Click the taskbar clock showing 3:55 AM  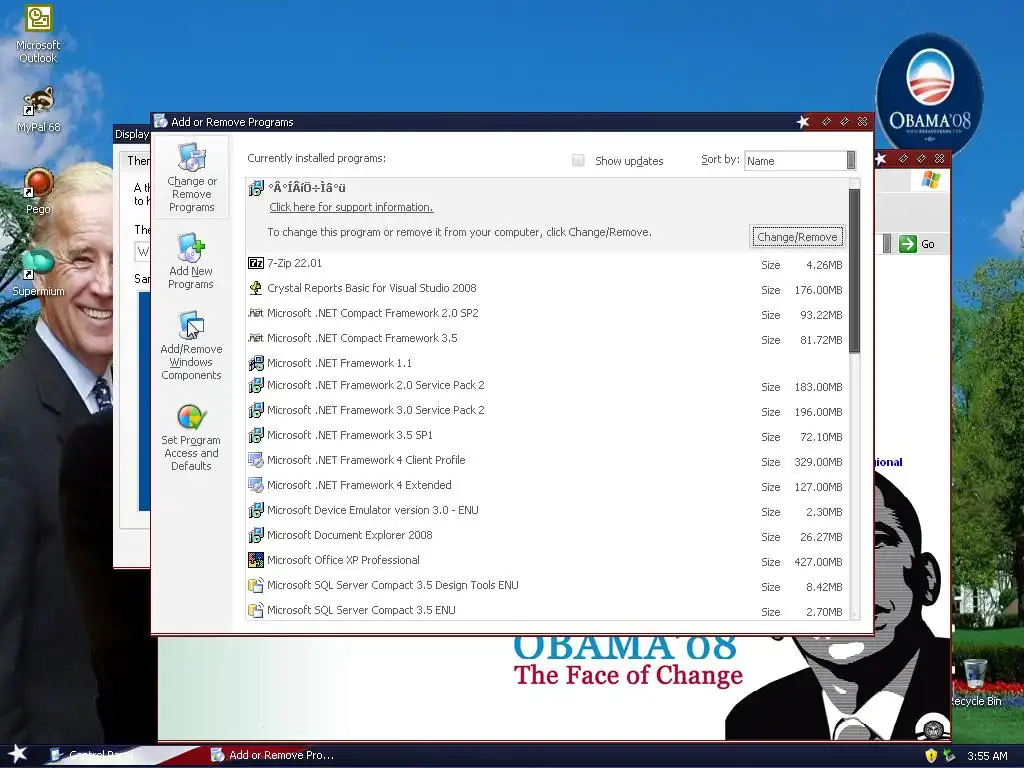(x=987, y=756)
